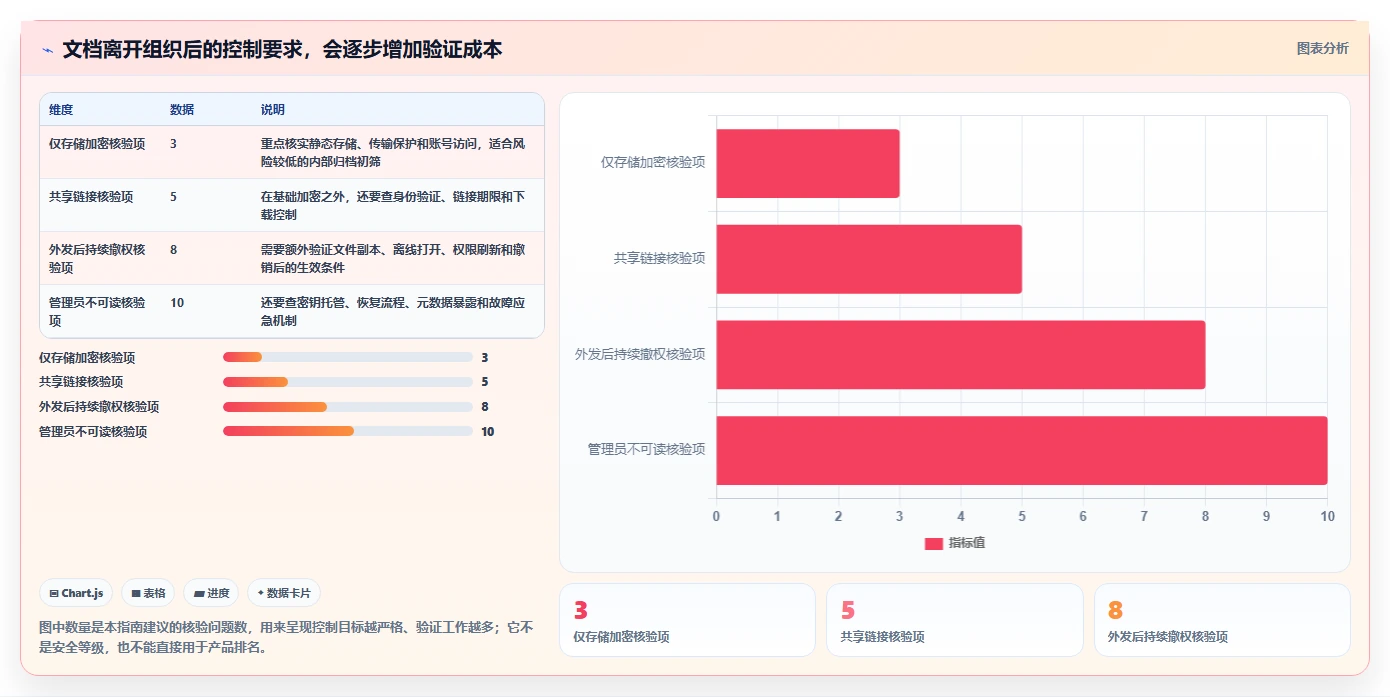Open the data card showing 3

(688, 620)
